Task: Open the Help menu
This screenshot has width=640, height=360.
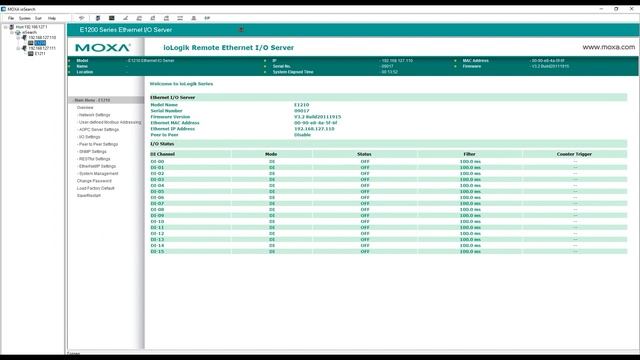Action: 52,18
